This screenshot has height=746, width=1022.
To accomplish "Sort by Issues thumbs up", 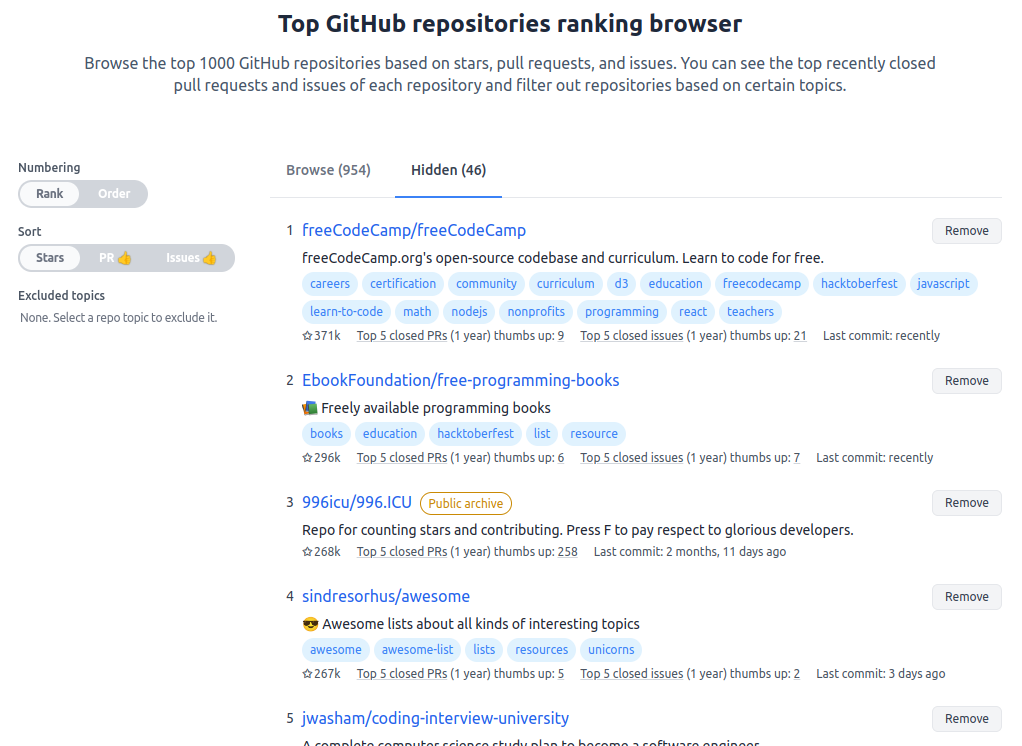I will [191, 258].
